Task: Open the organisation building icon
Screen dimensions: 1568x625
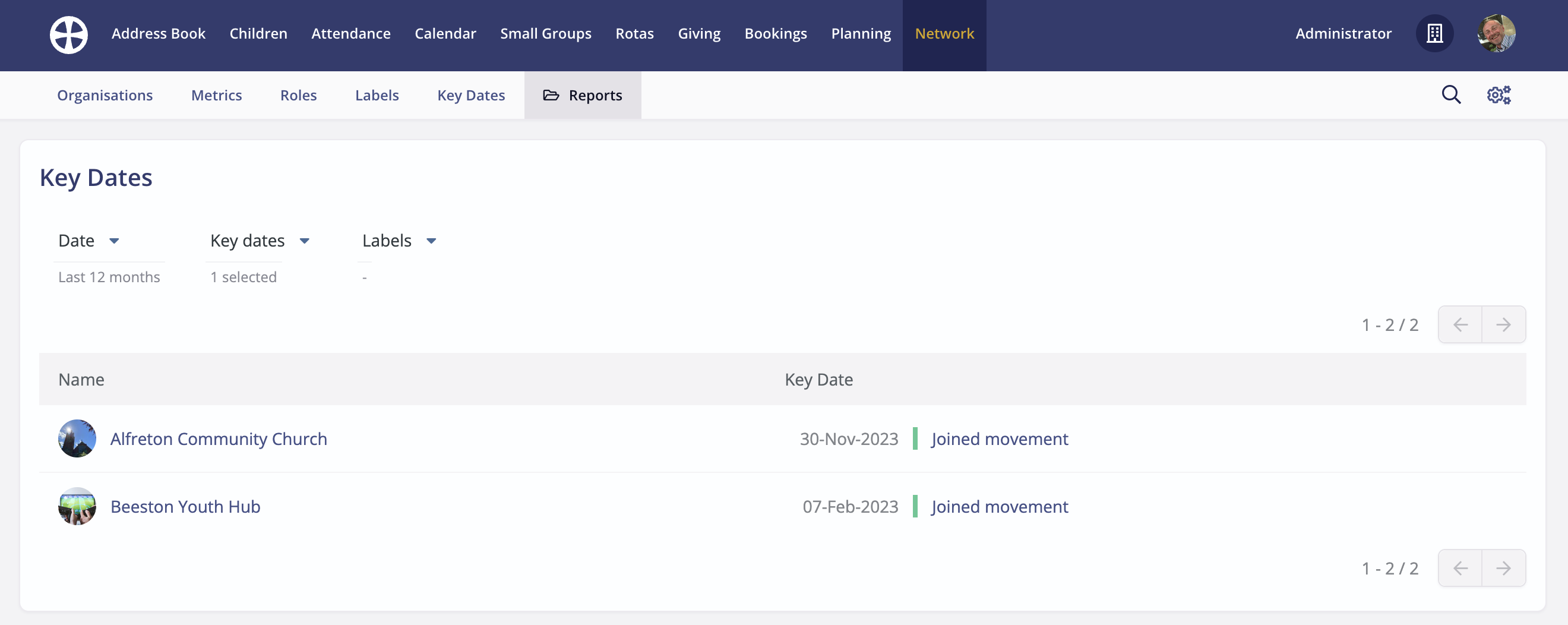Action: point(1434,33)
